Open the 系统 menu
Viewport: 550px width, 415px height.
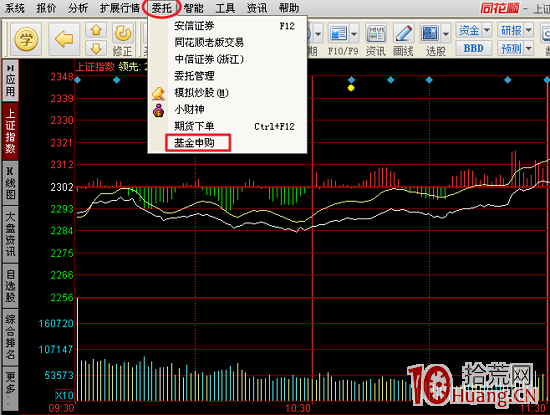(x=15, y=8)
